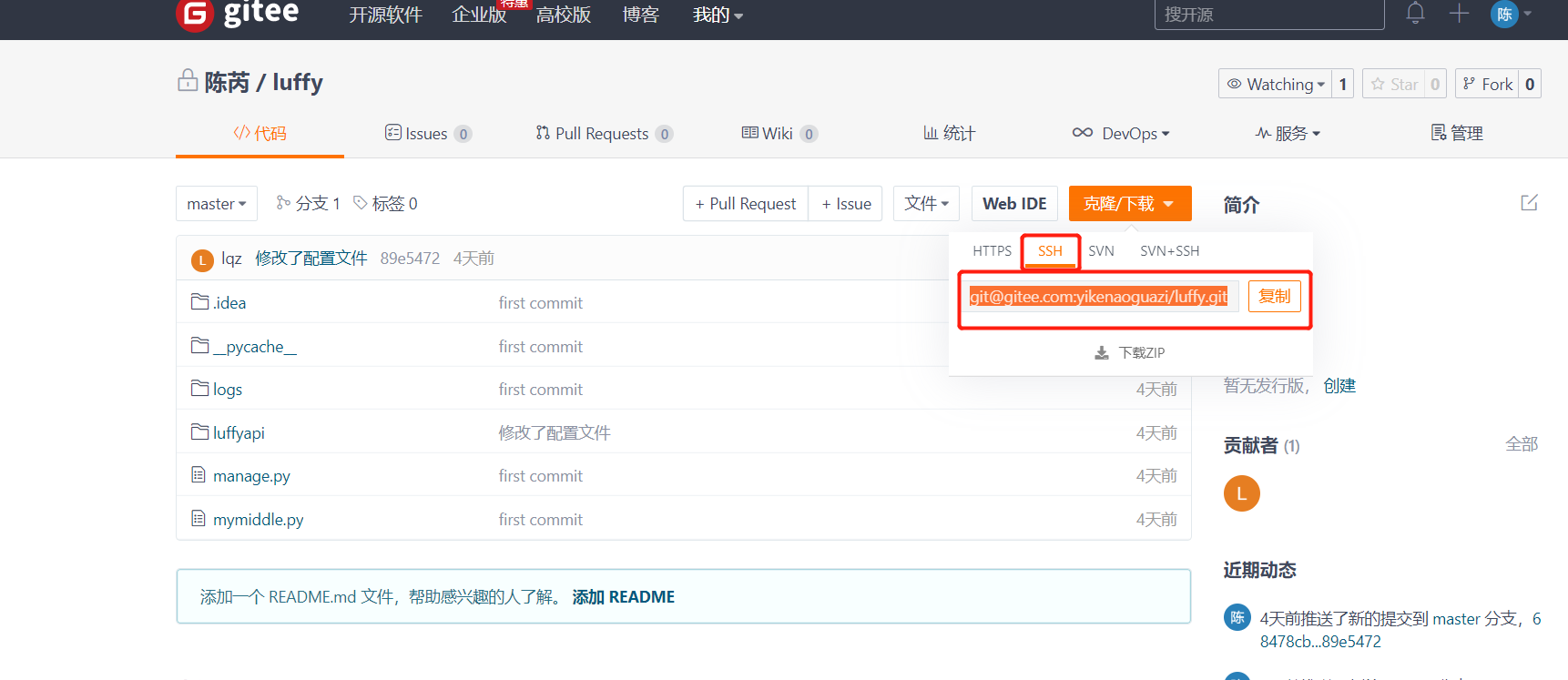Open the luffyapi folder name
The width and height of the screenshot is (1568, 680).
click(239, 433)
